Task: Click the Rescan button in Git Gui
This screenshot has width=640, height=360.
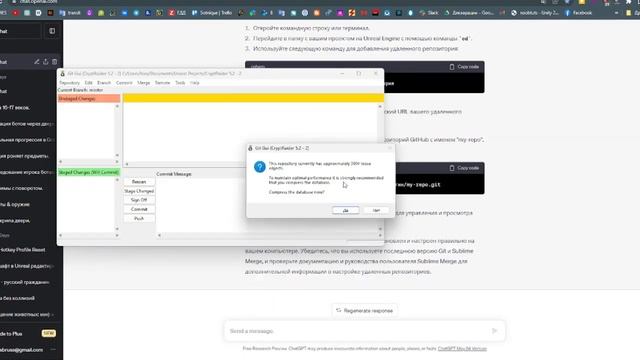Action: point(139,182)
